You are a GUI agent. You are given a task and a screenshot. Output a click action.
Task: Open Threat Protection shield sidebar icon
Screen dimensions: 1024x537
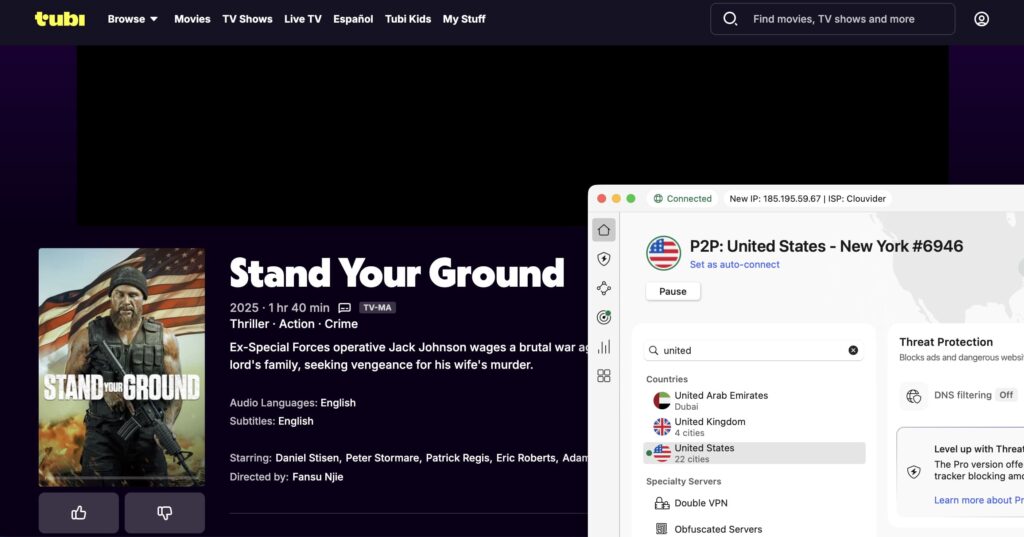[x=603, y=259]
